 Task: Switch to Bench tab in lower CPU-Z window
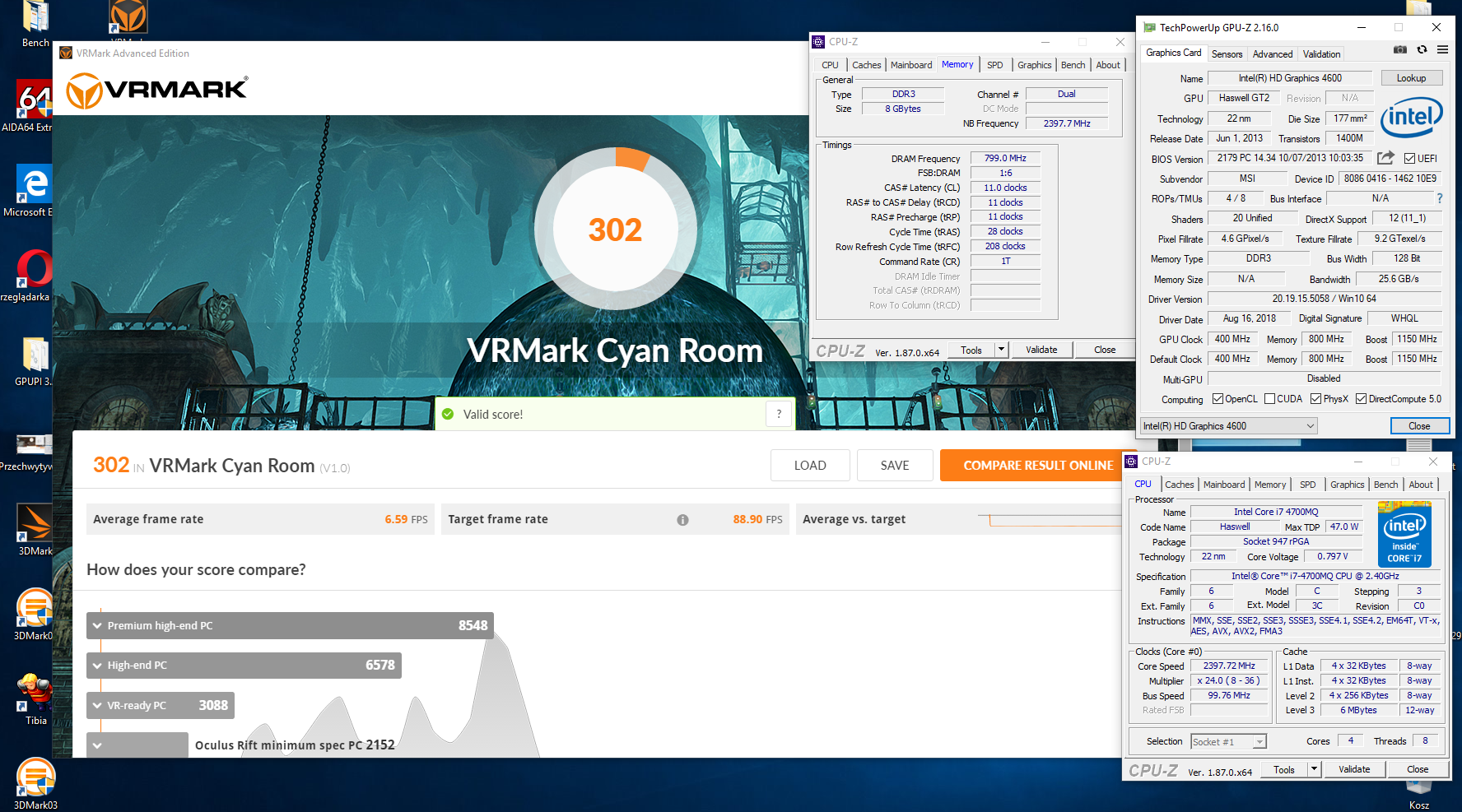[x=1385, y=485]
